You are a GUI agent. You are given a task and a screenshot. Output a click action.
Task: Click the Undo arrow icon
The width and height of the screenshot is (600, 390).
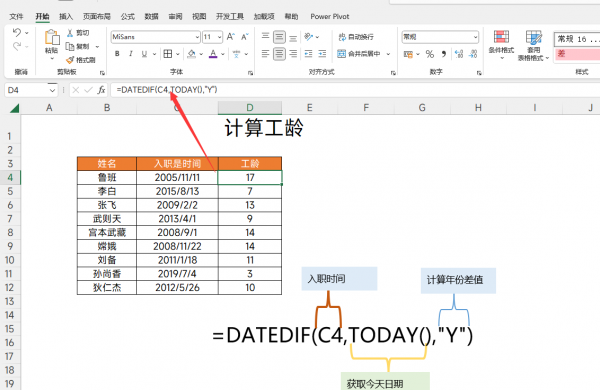tap(16, 33)
